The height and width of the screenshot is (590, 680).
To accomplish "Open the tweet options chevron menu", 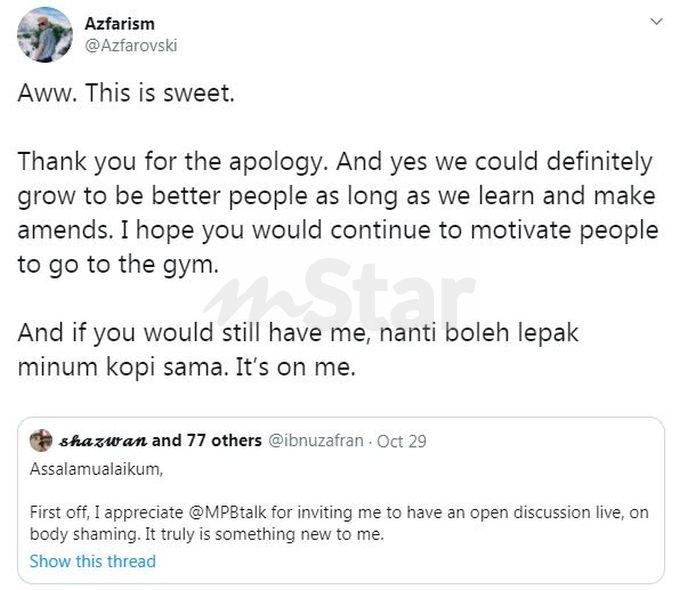I will tap(656, 21).
